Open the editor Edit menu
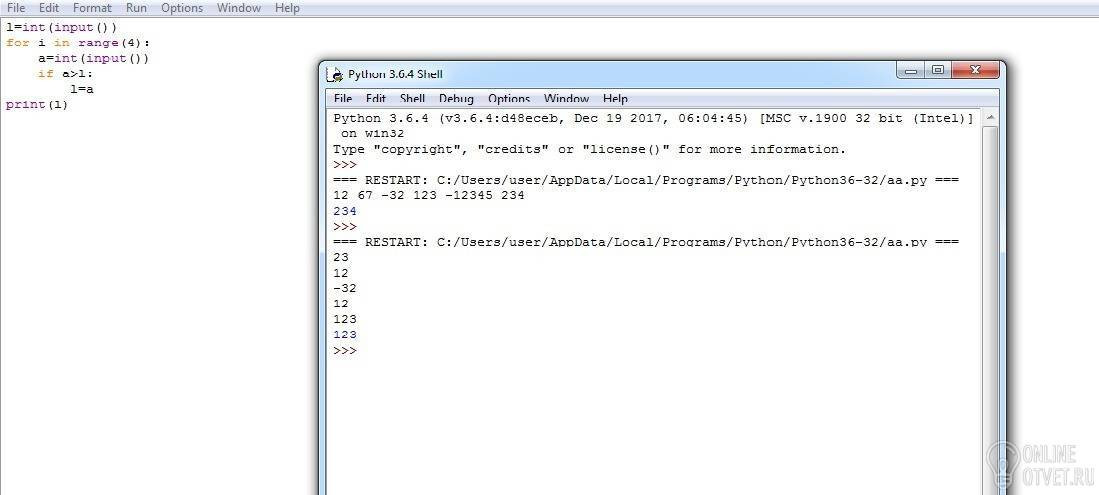 49,8
